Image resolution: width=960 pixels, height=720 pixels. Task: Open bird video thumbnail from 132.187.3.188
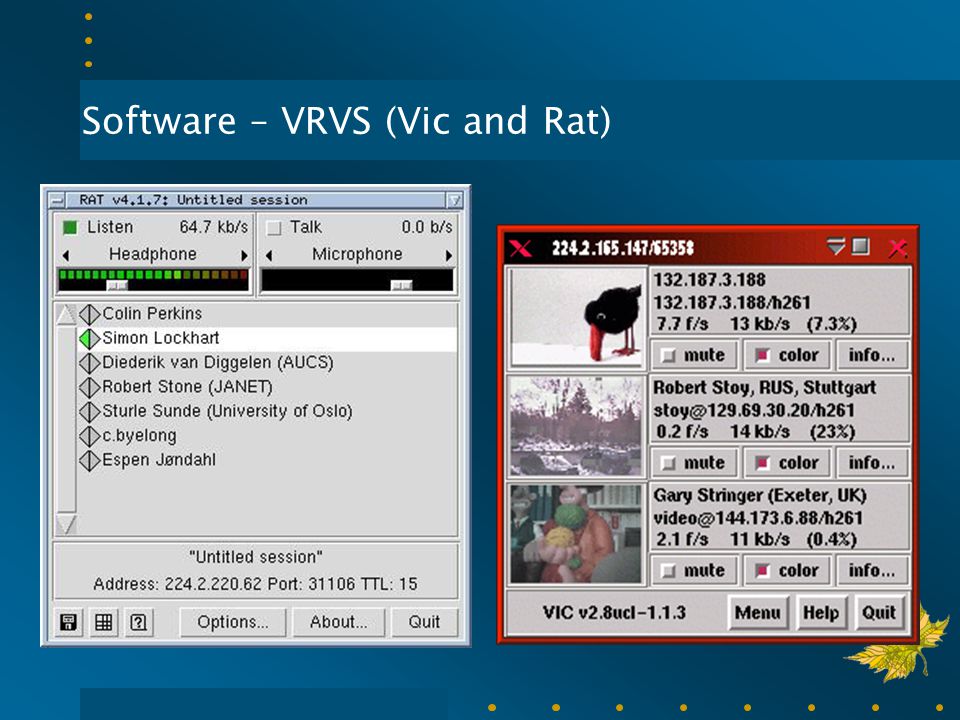(x=577, y=317)
